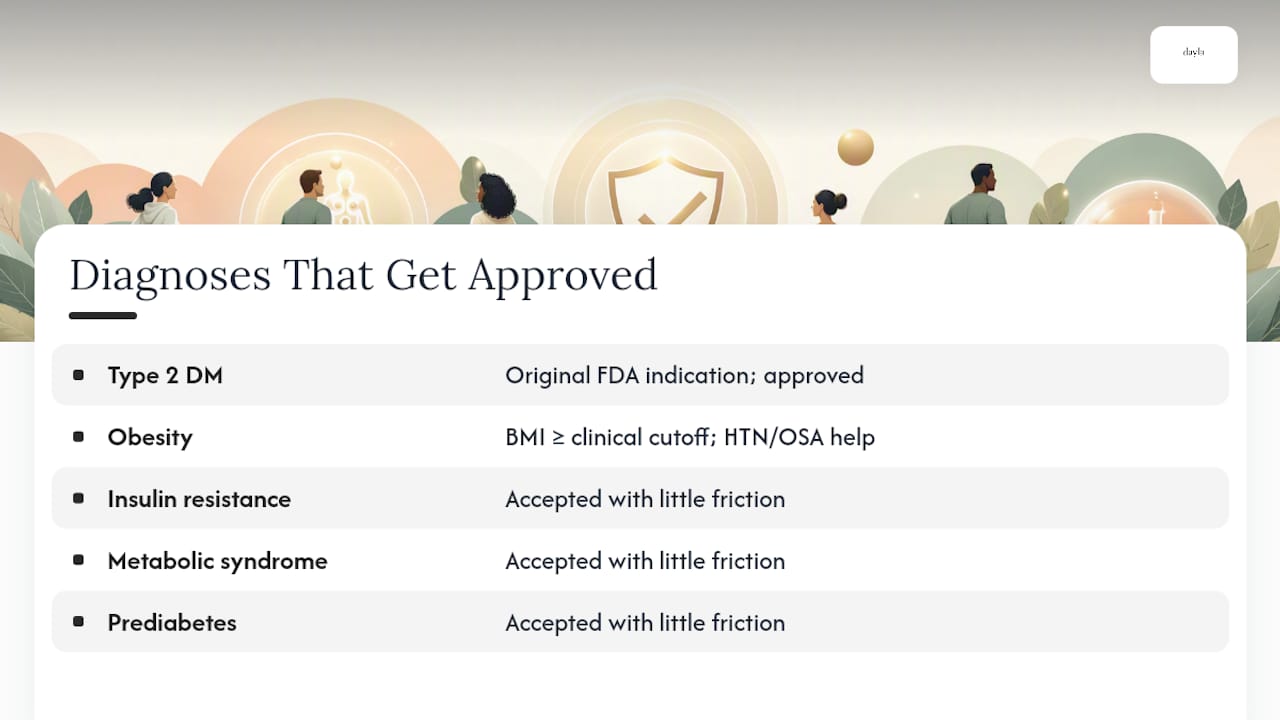Click the bullet next to Metabolic syndrome
The width and height of the screenshot is (1280, 720).
79,560
